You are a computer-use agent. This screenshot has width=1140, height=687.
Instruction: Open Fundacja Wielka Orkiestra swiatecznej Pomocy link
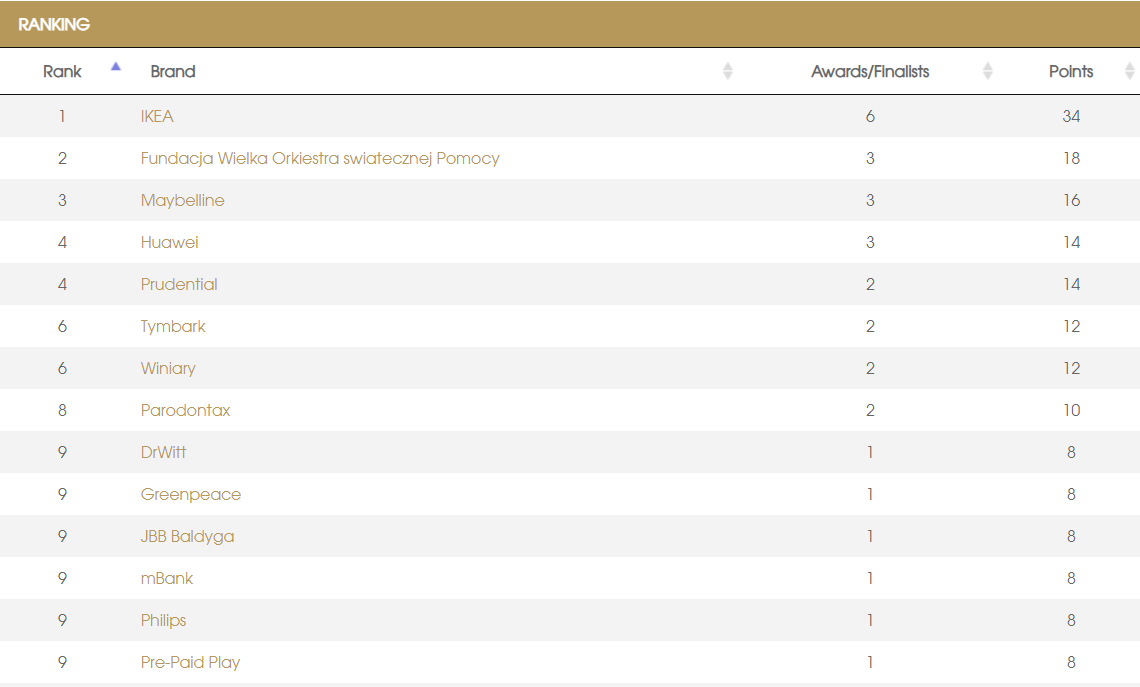[x=320, y=158]
